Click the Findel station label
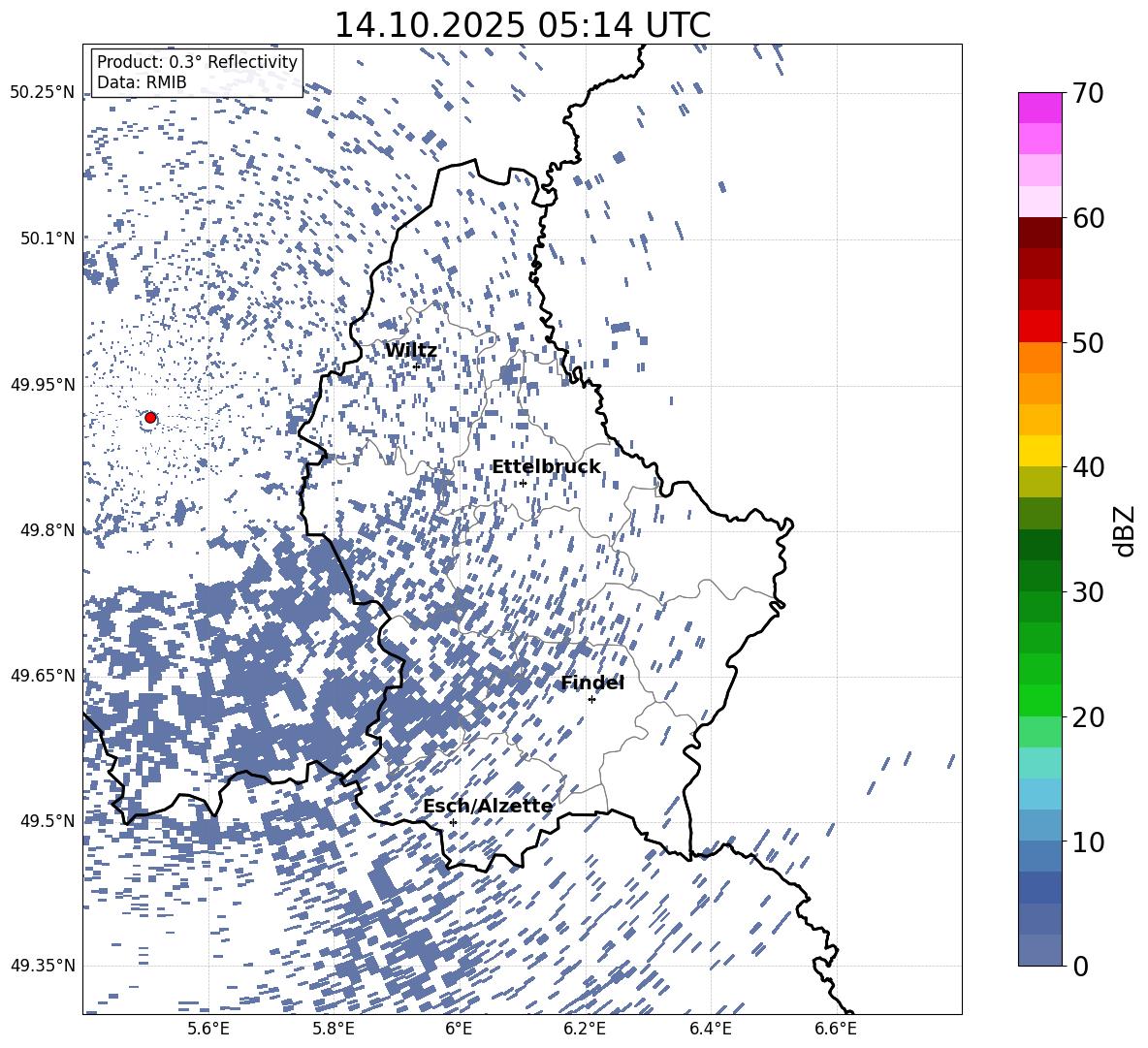Viewport: 1148px width, 1048px height. pyautogui.click(x=592, y=683)
